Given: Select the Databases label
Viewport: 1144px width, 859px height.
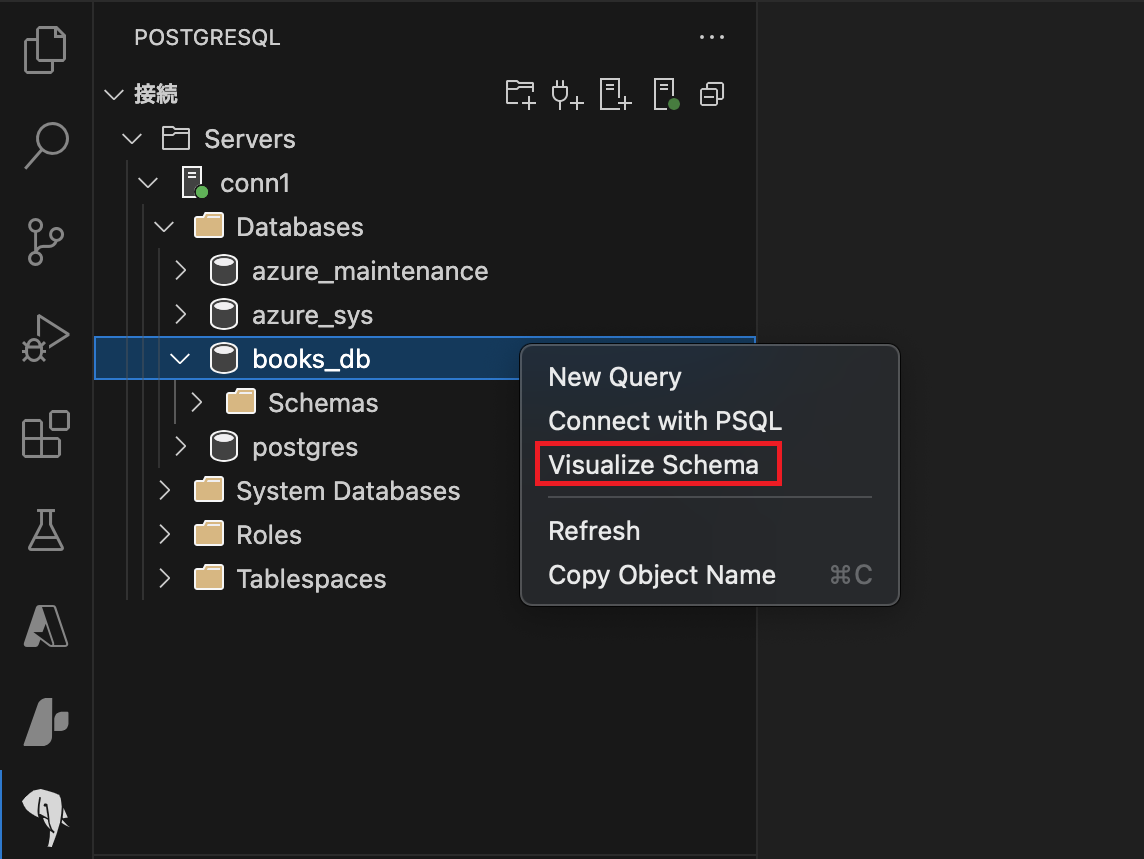Looking at the screenshot, I should point(300,227).
